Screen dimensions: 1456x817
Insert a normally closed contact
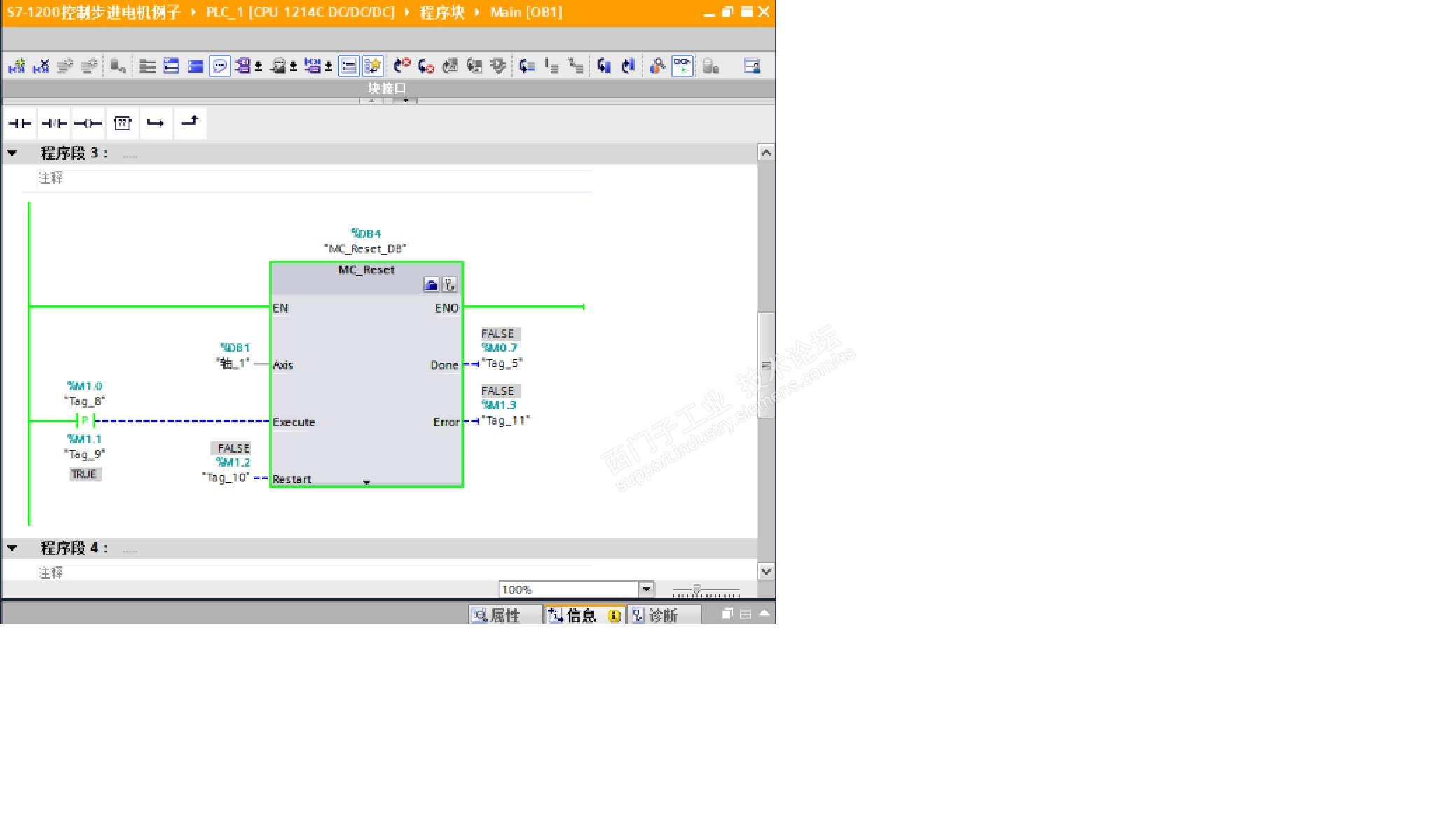point(54,123)
